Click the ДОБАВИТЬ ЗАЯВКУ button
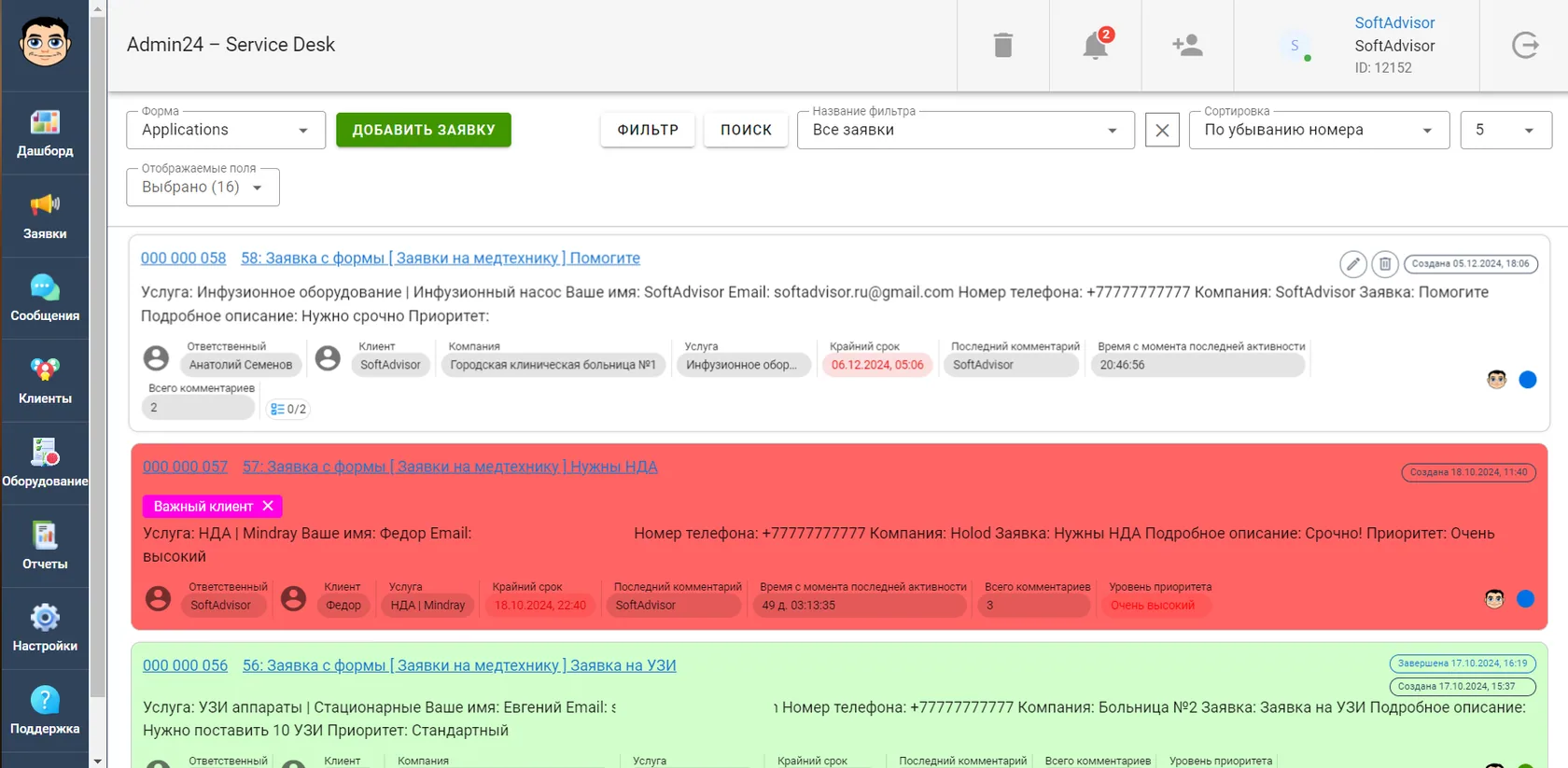Viewport: 1568px width, 768px height. (424, 130)
